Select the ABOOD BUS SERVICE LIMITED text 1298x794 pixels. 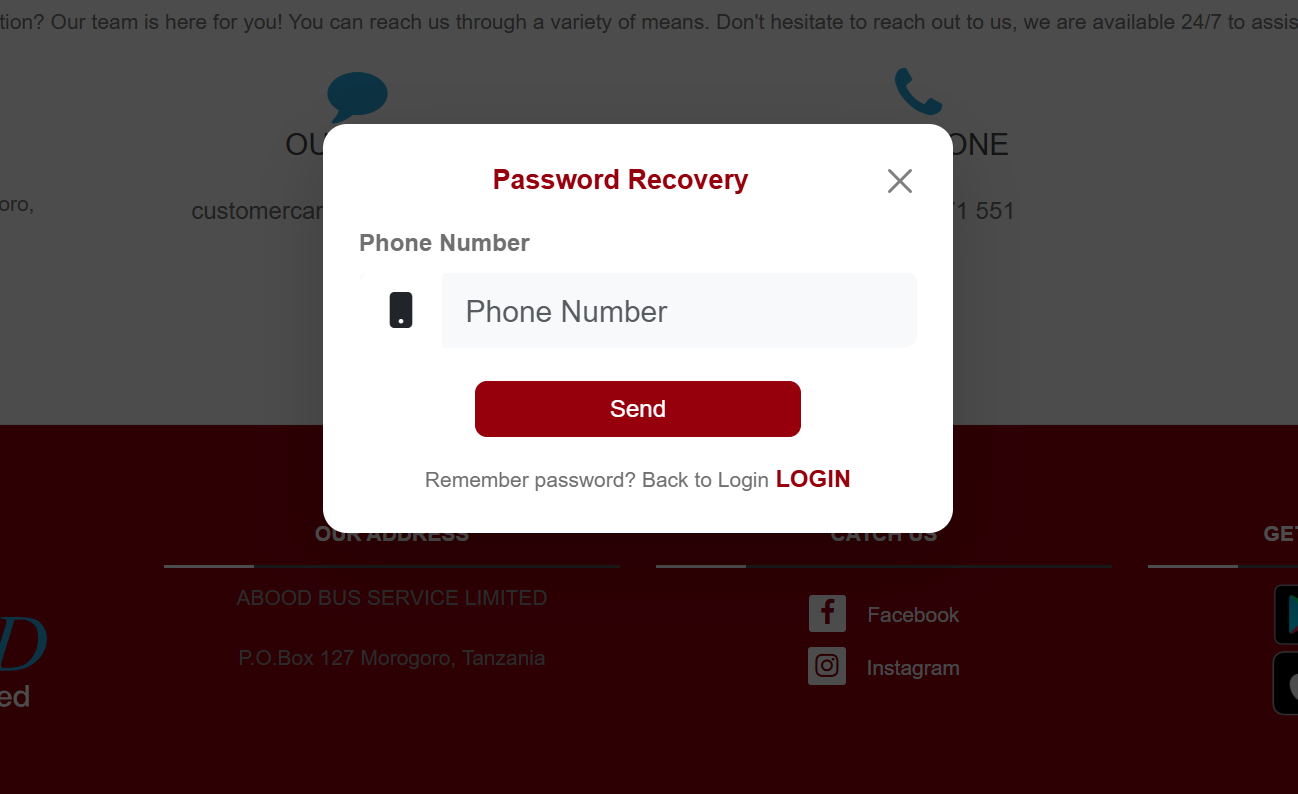392,598
